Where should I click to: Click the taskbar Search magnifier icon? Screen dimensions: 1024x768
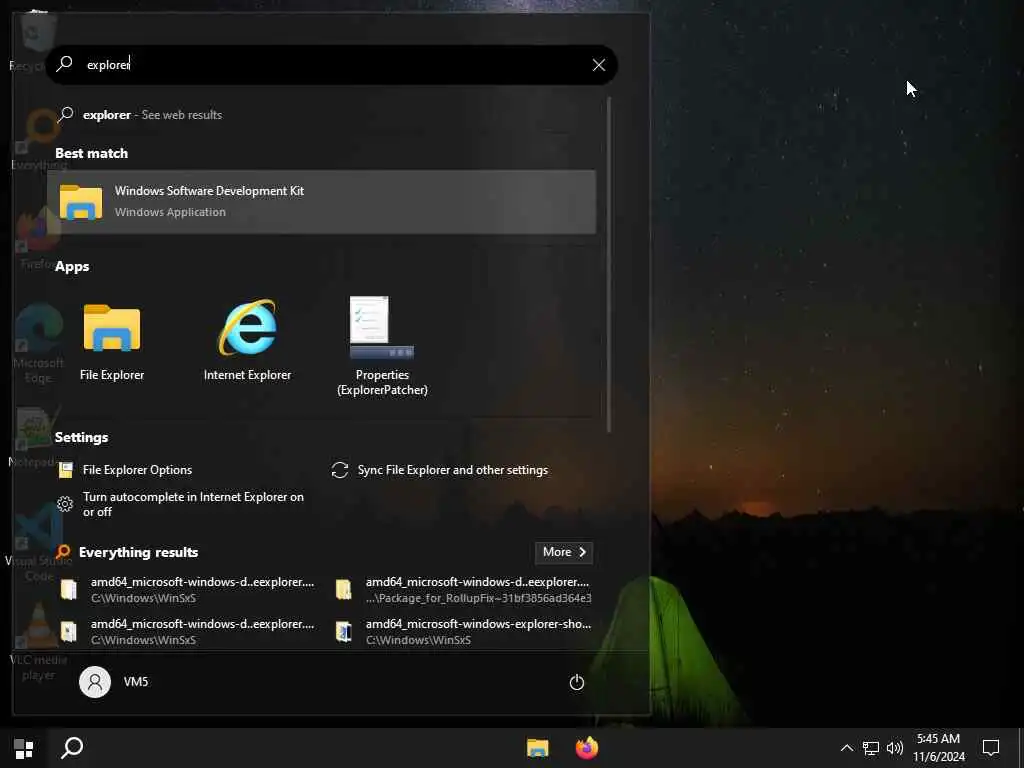(x=72, y=748)
